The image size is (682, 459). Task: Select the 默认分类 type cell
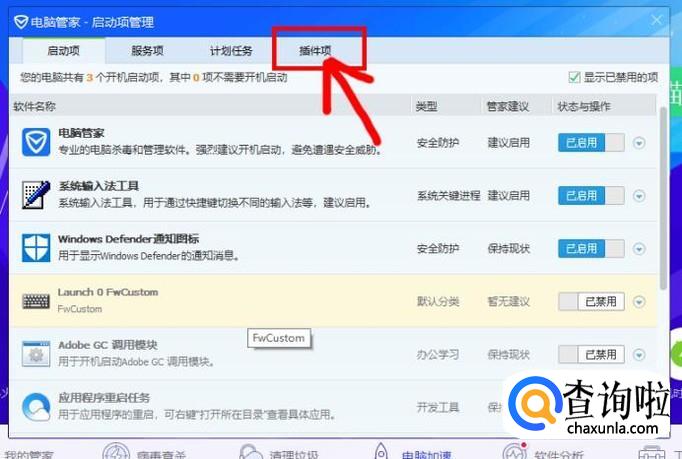pos(438,302)
